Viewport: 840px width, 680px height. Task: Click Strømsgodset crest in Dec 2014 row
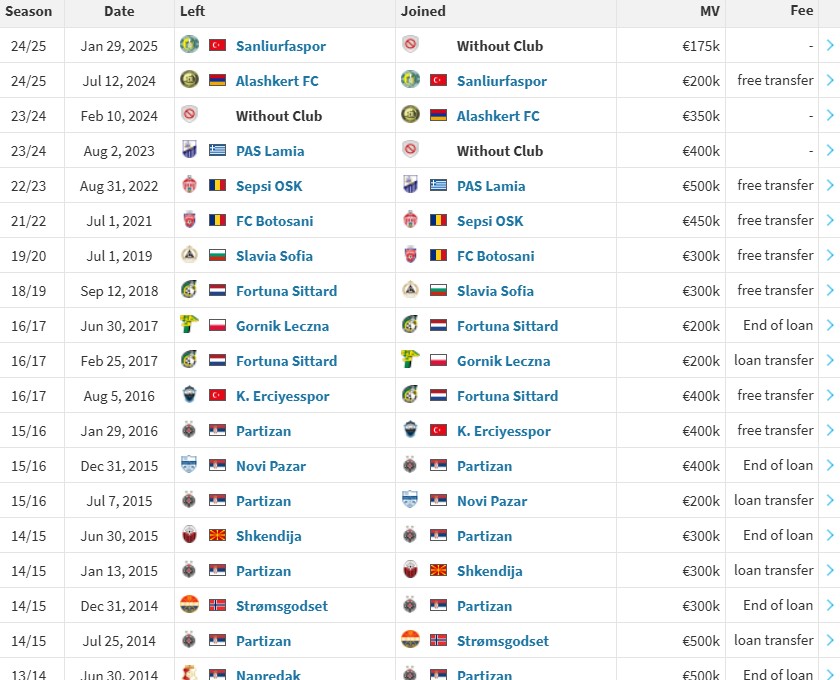[x=189, y=605]
